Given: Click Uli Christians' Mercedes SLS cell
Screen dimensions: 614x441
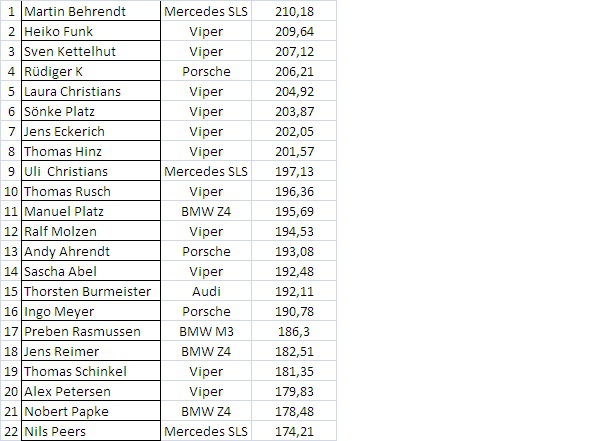Looking at the screenshot, I should (x=207, y=171).
